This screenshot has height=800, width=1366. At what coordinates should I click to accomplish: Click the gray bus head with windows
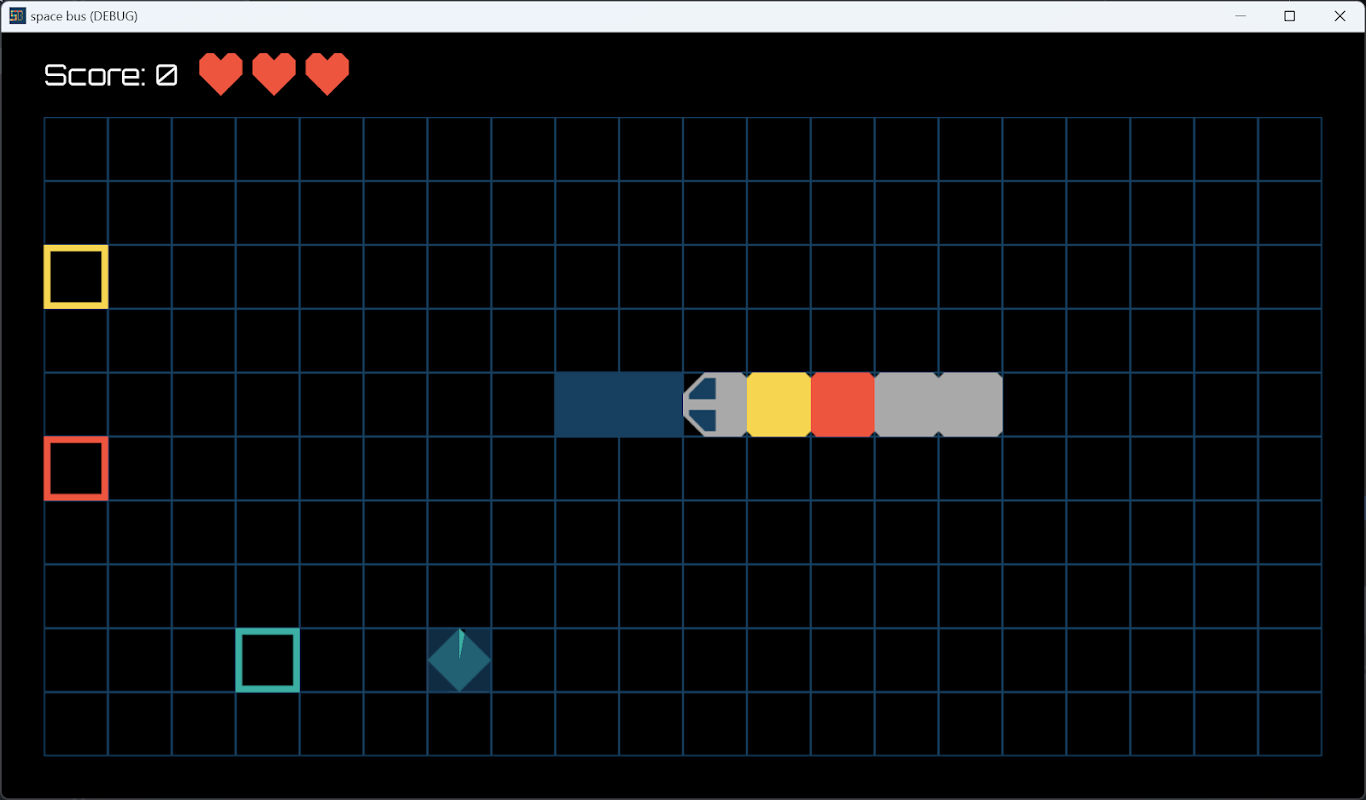coord(715,405)
